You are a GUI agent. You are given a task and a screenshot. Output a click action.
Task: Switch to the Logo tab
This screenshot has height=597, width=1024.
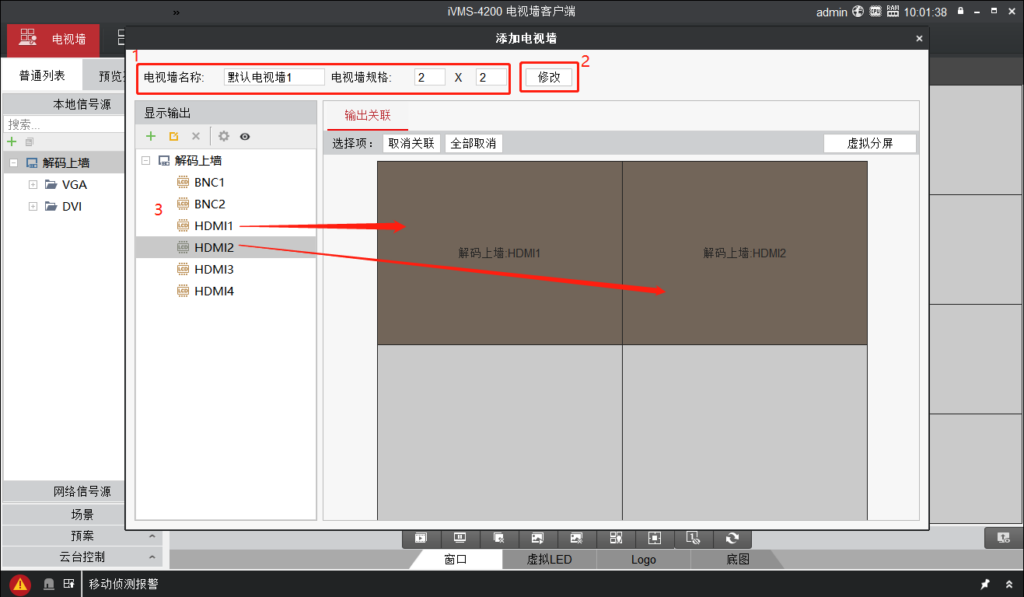click(x=644, y=560)
